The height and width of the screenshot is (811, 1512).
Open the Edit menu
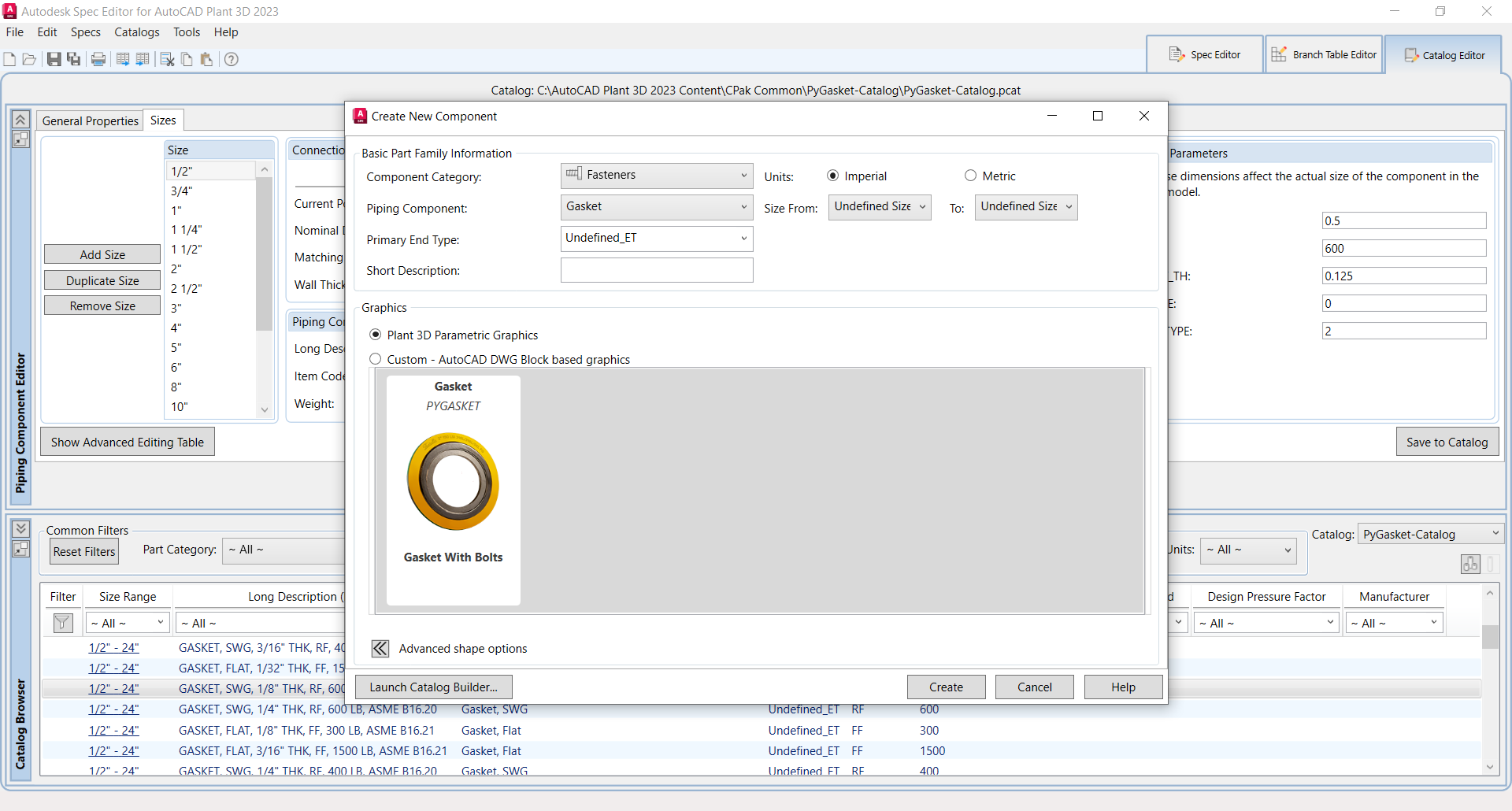click(x=47, y=32)
